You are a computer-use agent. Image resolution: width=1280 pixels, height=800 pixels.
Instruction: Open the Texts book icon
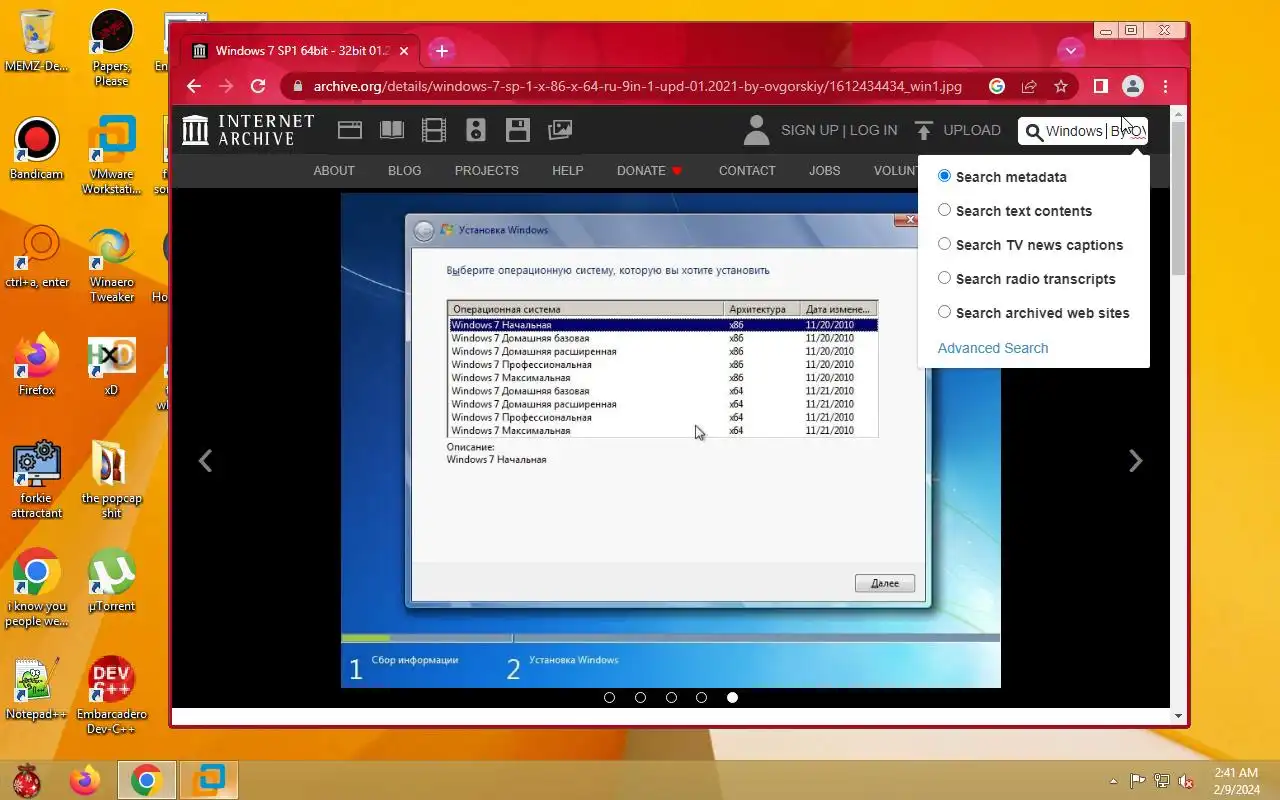(391, 130)
